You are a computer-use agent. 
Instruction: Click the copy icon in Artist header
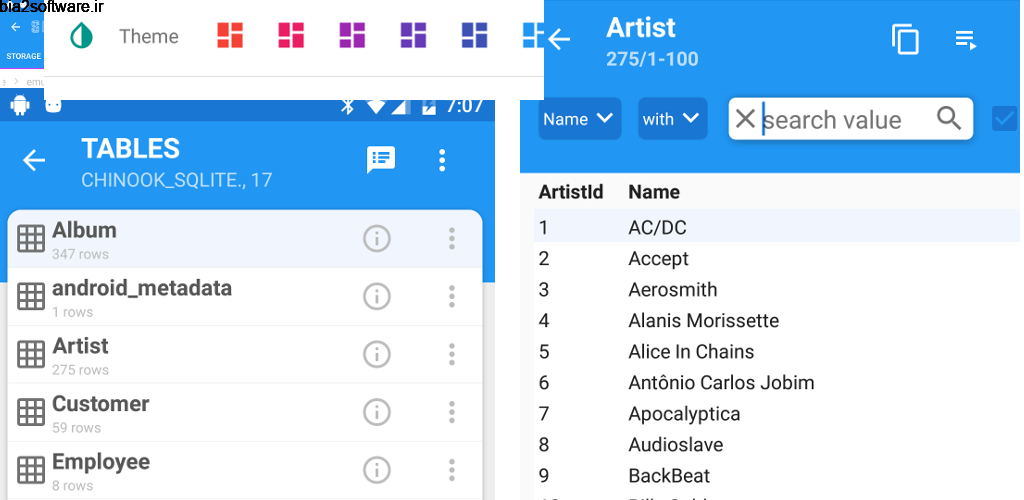pos(905,40)
